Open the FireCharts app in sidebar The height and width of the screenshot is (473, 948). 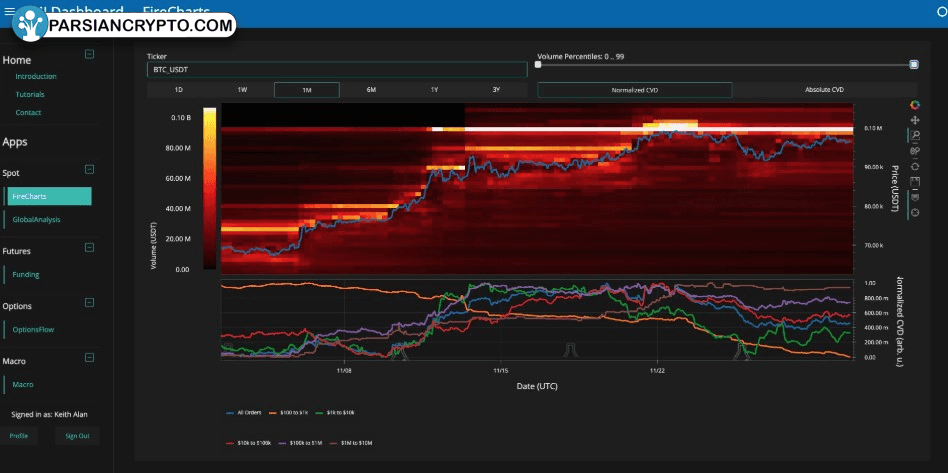point(50,196)
